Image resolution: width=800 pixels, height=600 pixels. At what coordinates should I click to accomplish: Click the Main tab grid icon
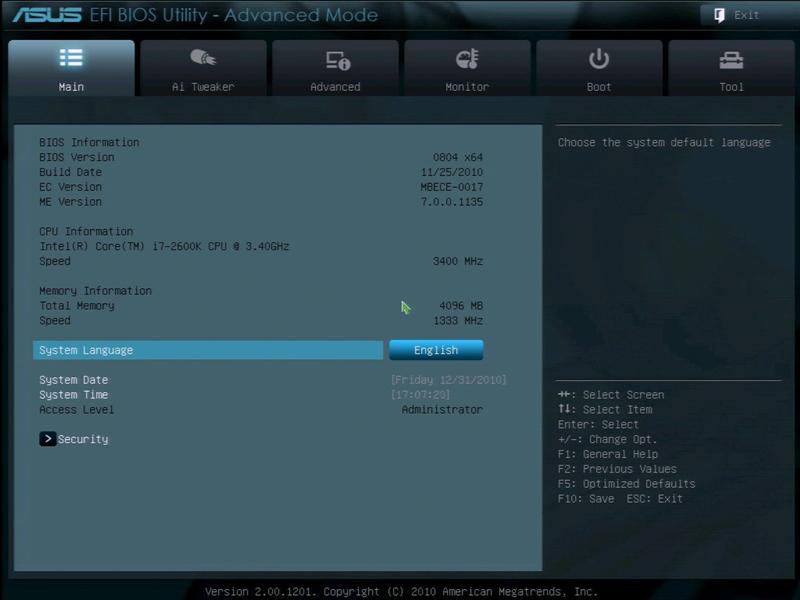[x=72, y=56]
